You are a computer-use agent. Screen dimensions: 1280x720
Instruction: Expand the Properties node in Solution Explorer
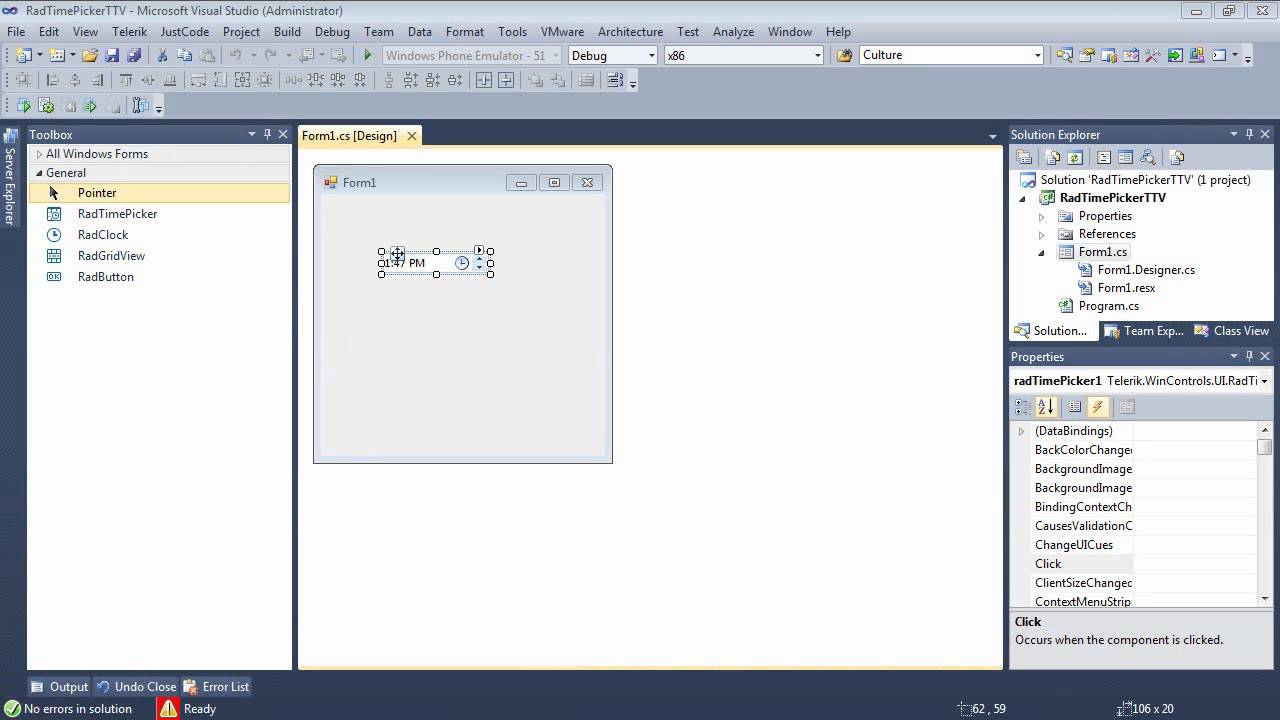pyautogui.click(x=1041, y=216)
